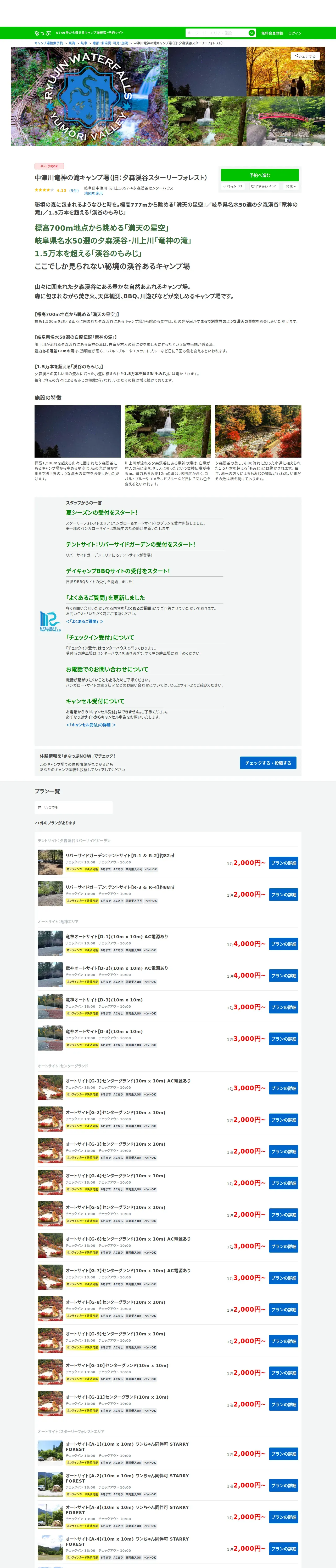Viewport: 336px width, 1568px height.
Task: Open プランの詳細 for オートサイト[G-1]
Action: coord(284,1088)
